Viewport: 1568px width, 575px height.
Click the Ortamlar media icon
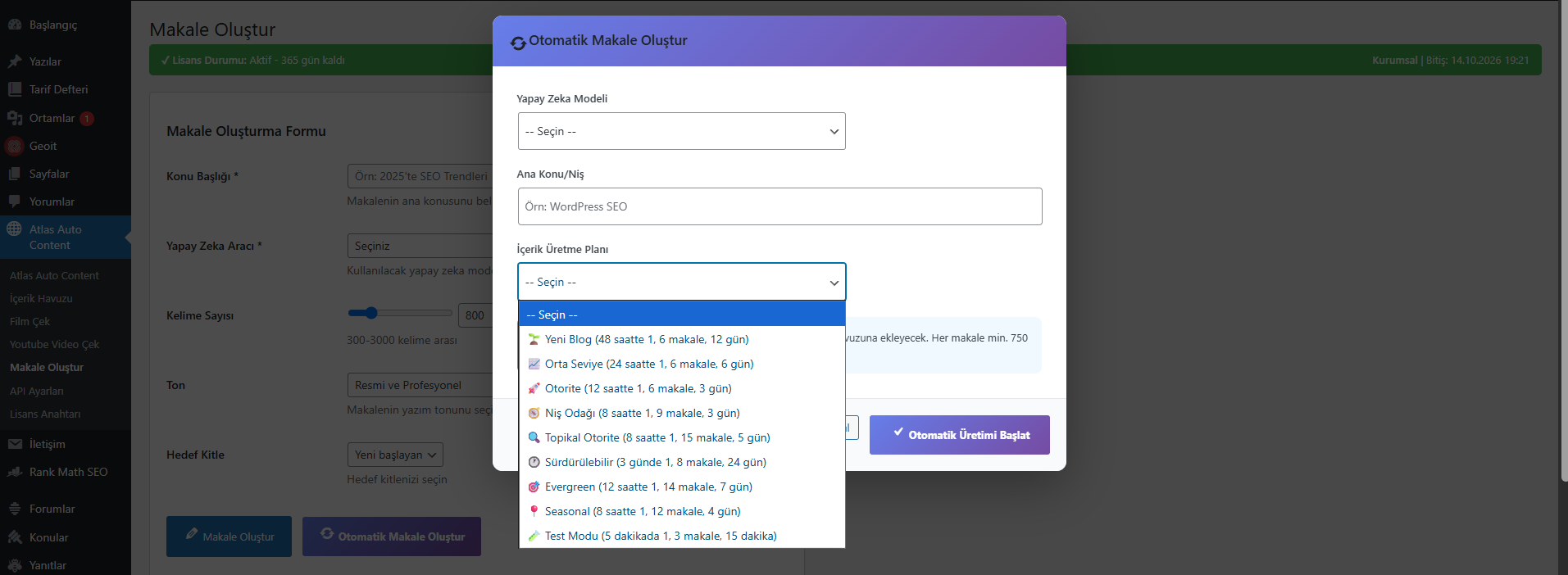[15, 118]
